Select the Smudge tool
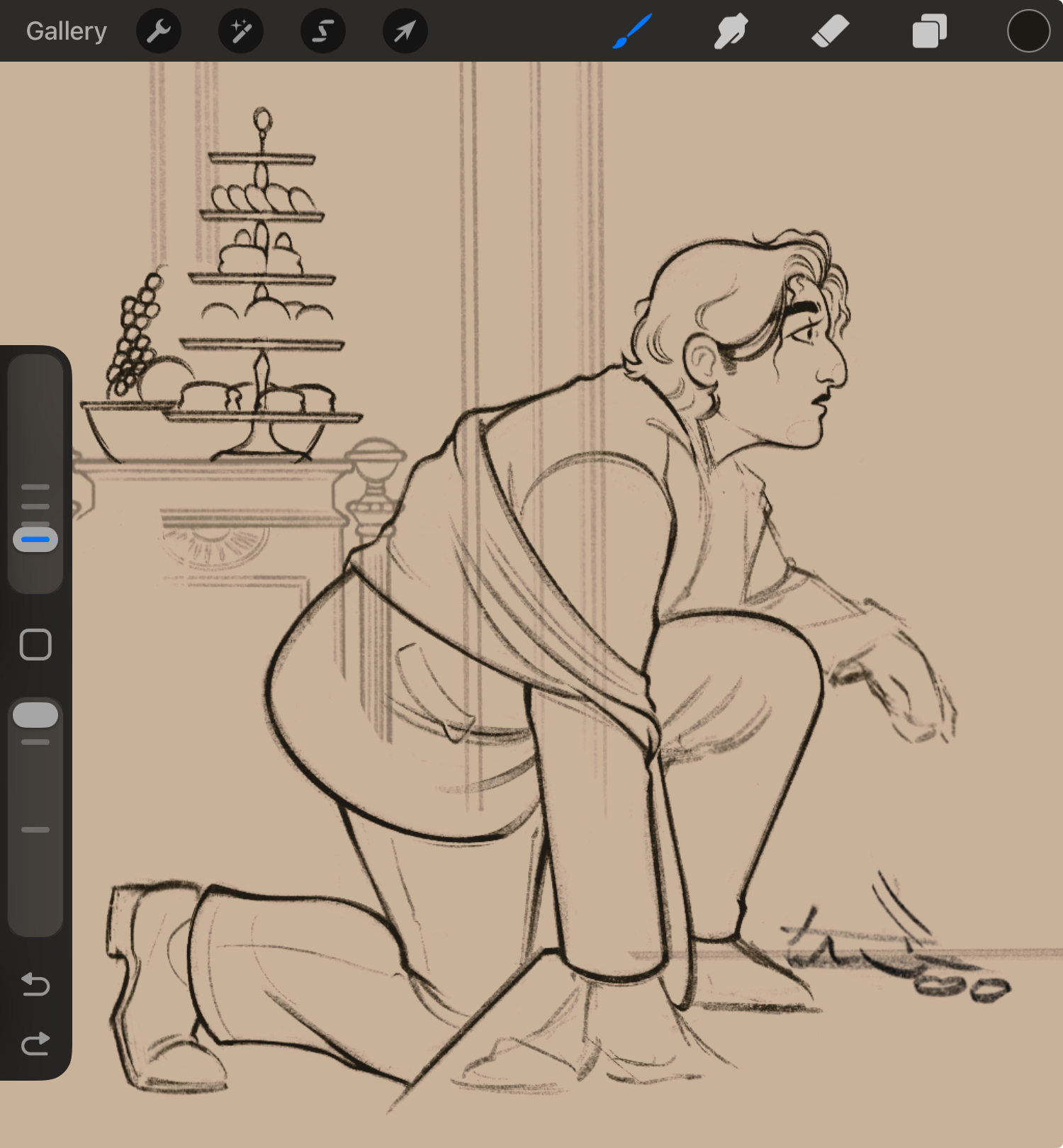Image resolution: width=1063 pixels, height=1148 pixels. pyautogui.click(x=731, y=31)
